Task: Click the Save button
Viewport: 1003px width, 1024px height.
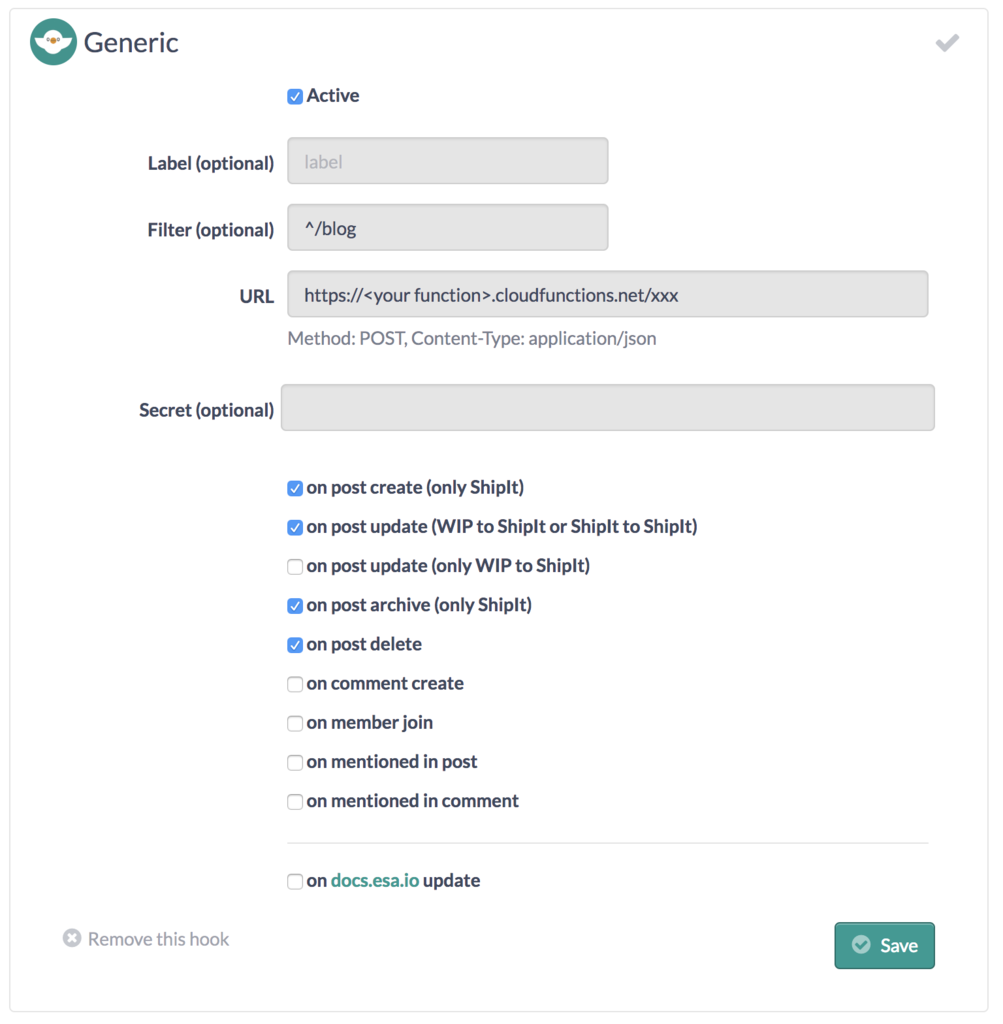Action: click(884, 945)
